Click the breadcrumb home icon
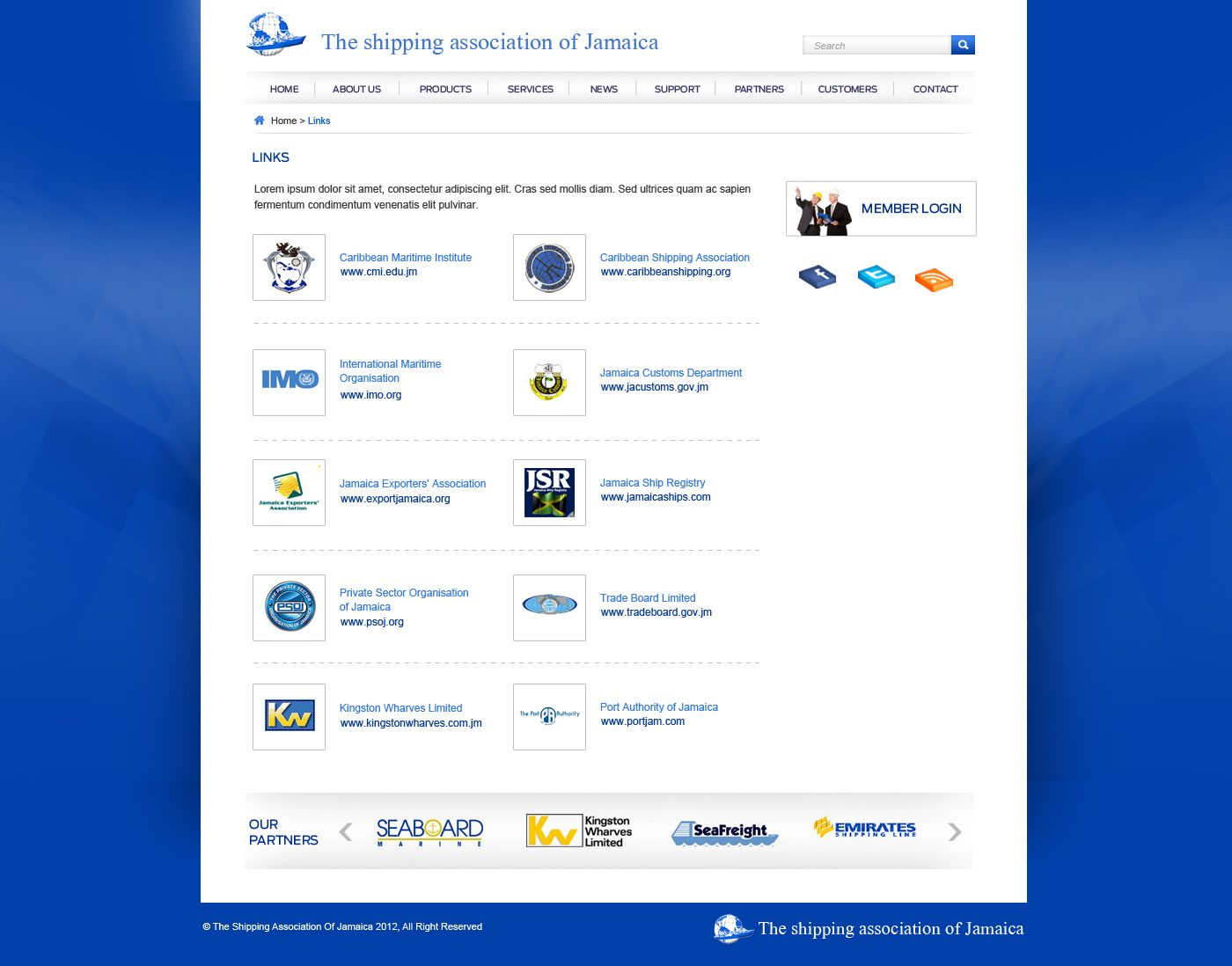Image resolution: width=1232 pixels, height=966 pixels. (x=260, y=121)
